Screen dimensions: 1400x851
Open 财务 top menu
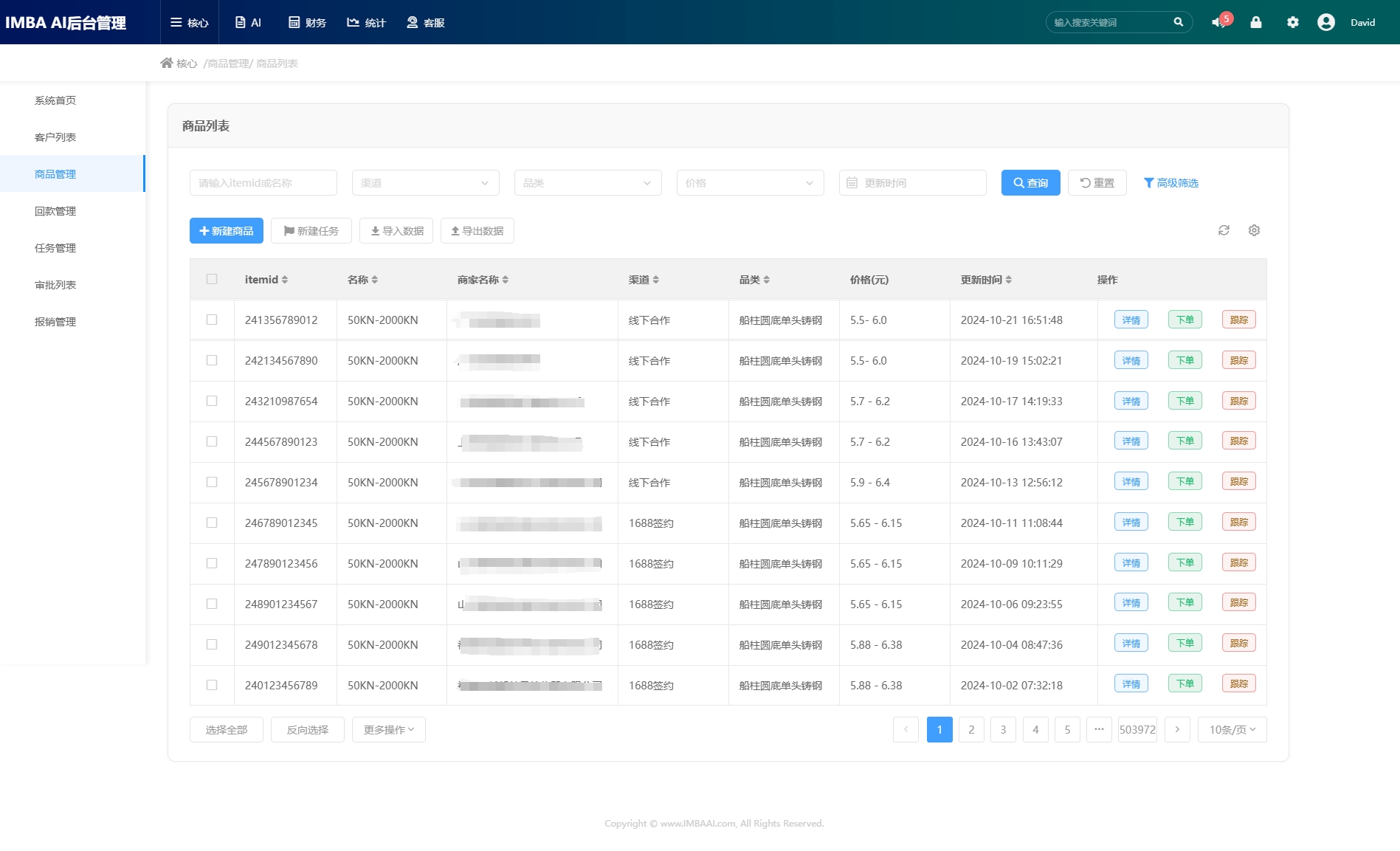point(307,22)
